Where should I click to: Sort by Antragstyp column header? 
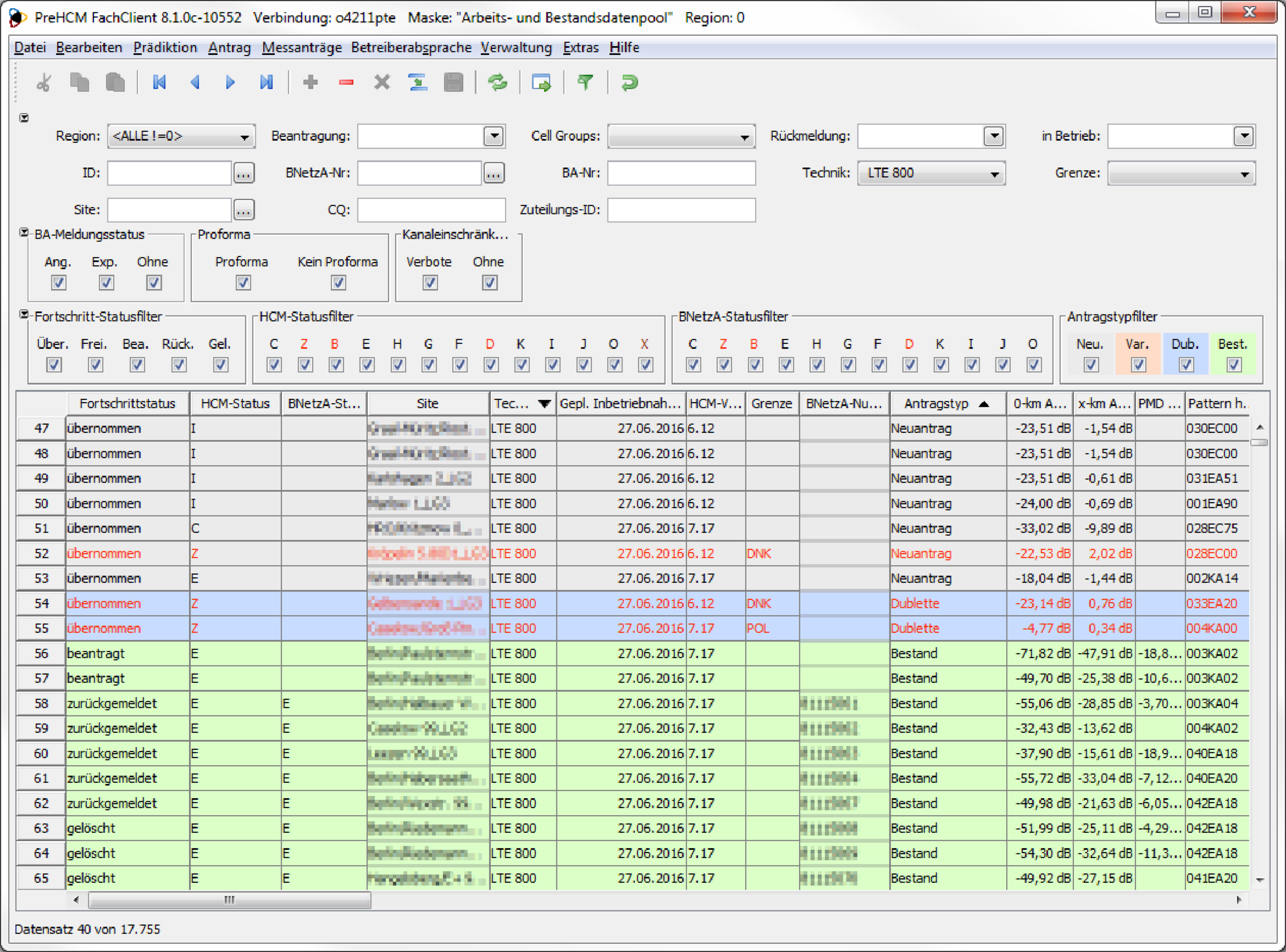[x=948, y=404]
